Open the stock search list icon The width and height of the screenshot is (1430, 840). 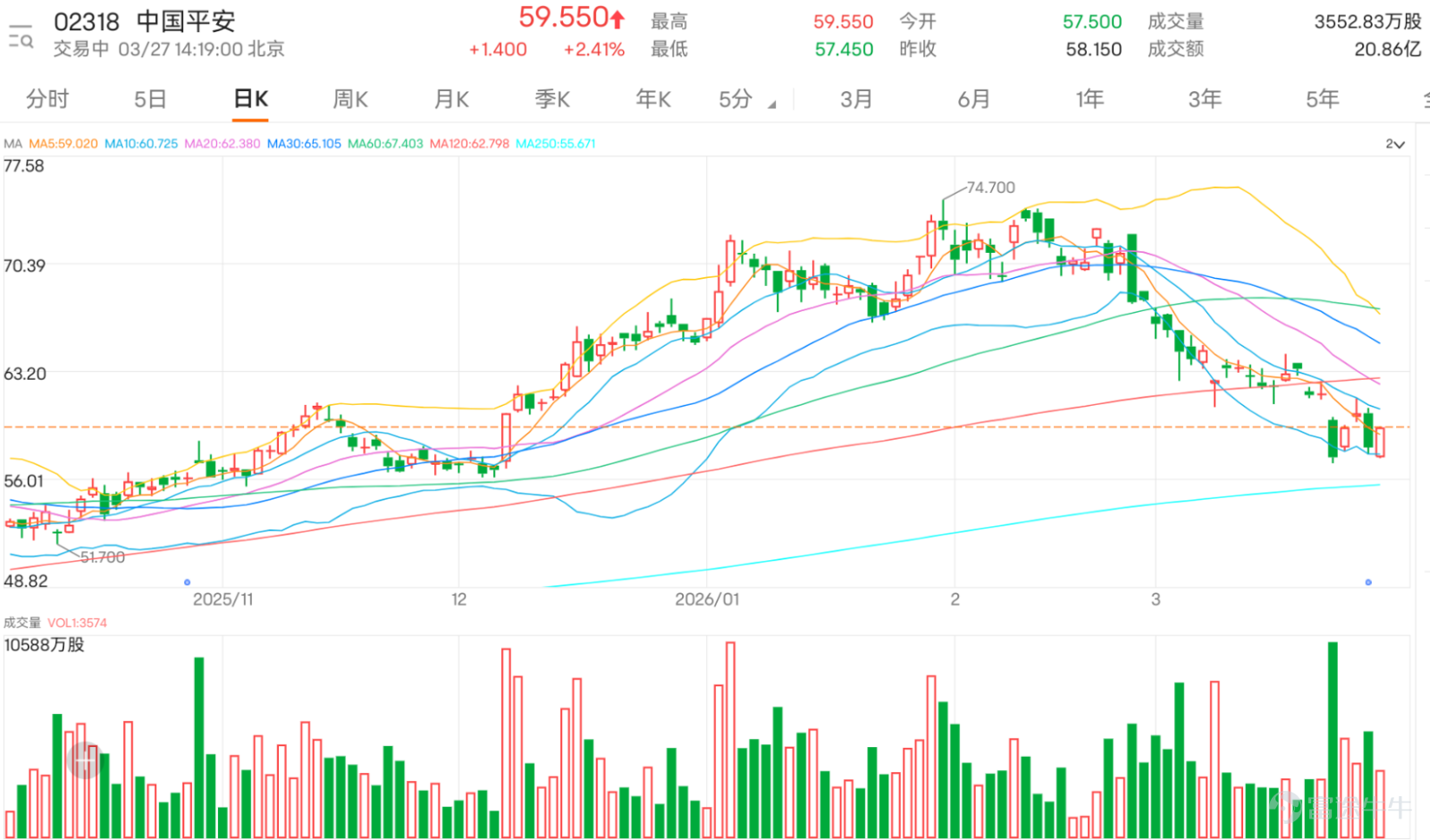pyautogui.click(x=21, y=37)
